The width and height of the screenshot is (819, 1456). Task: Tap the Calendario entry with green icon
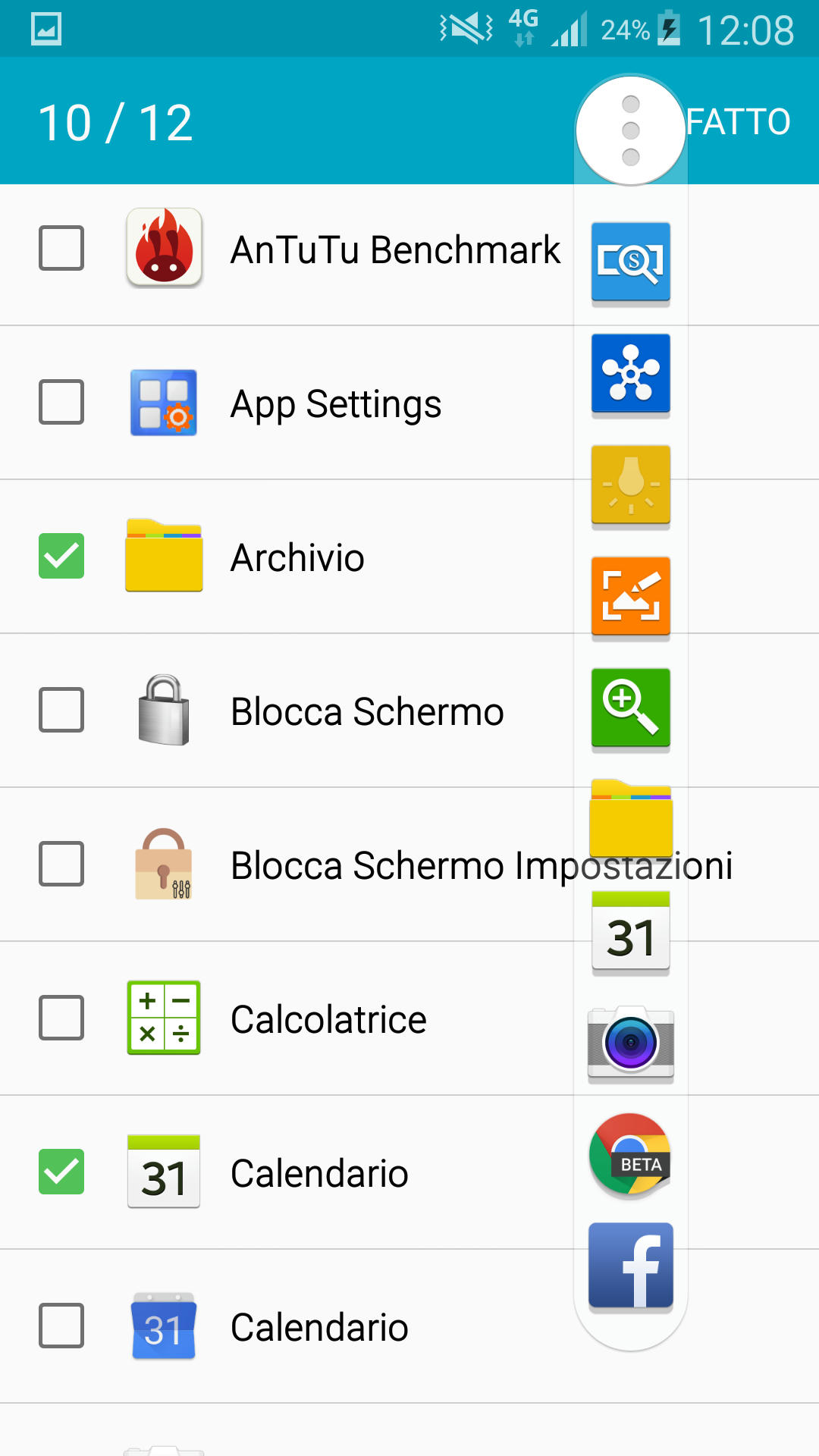(x=318, y=1172)
